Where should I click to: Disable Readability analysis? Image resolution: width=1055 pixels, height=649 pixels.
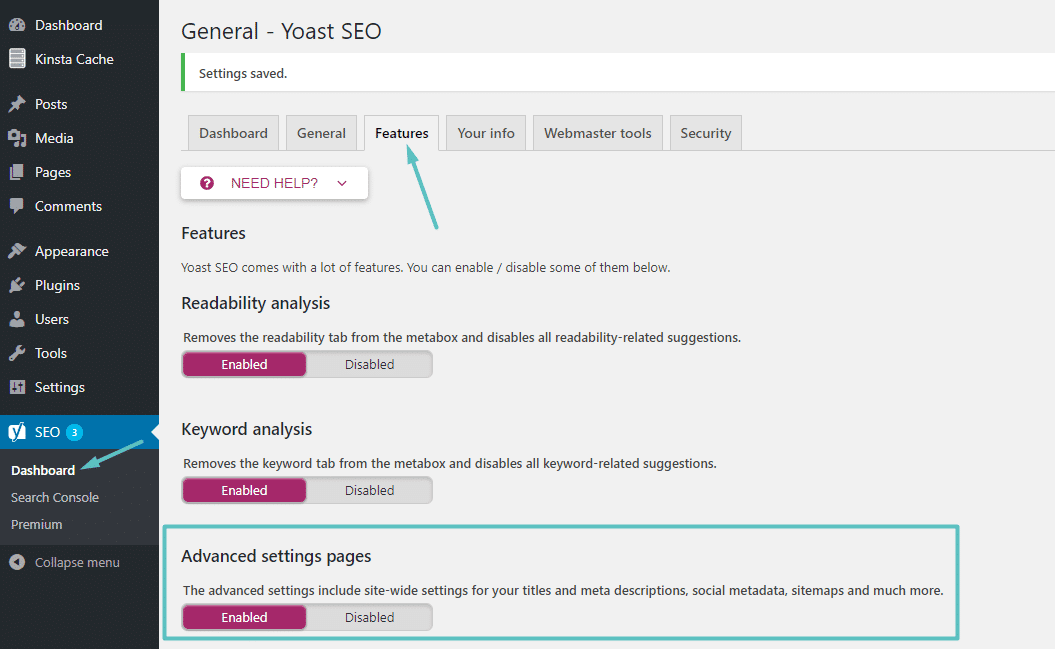(369, 363)
